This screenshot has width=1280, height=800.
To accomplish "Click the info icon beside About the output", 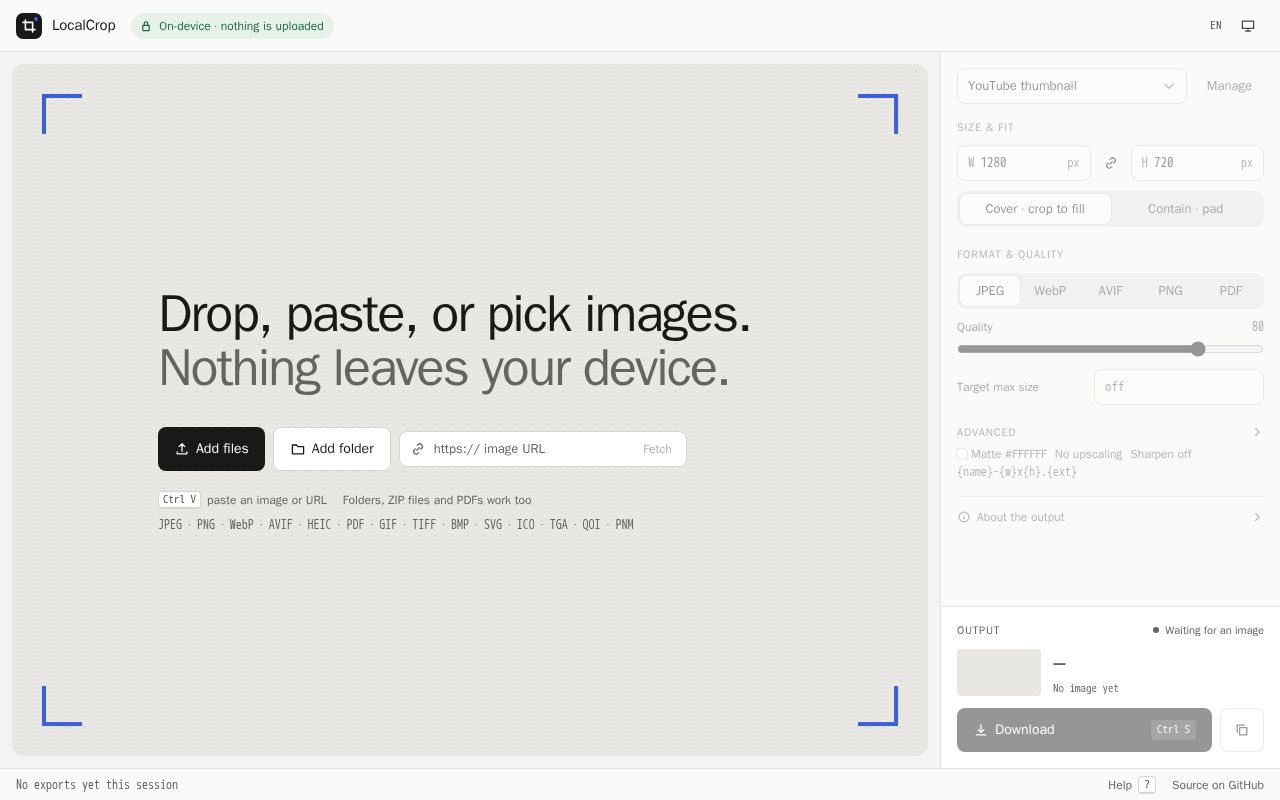I will tap(964, 517).
